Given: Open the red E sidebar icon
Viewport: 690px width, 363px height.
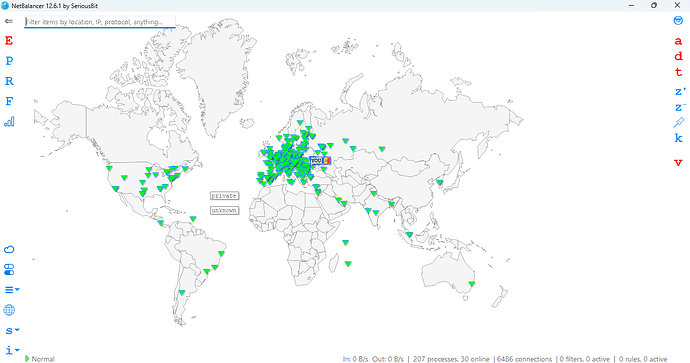Looking at the screenshot, I should pos(9,40).
